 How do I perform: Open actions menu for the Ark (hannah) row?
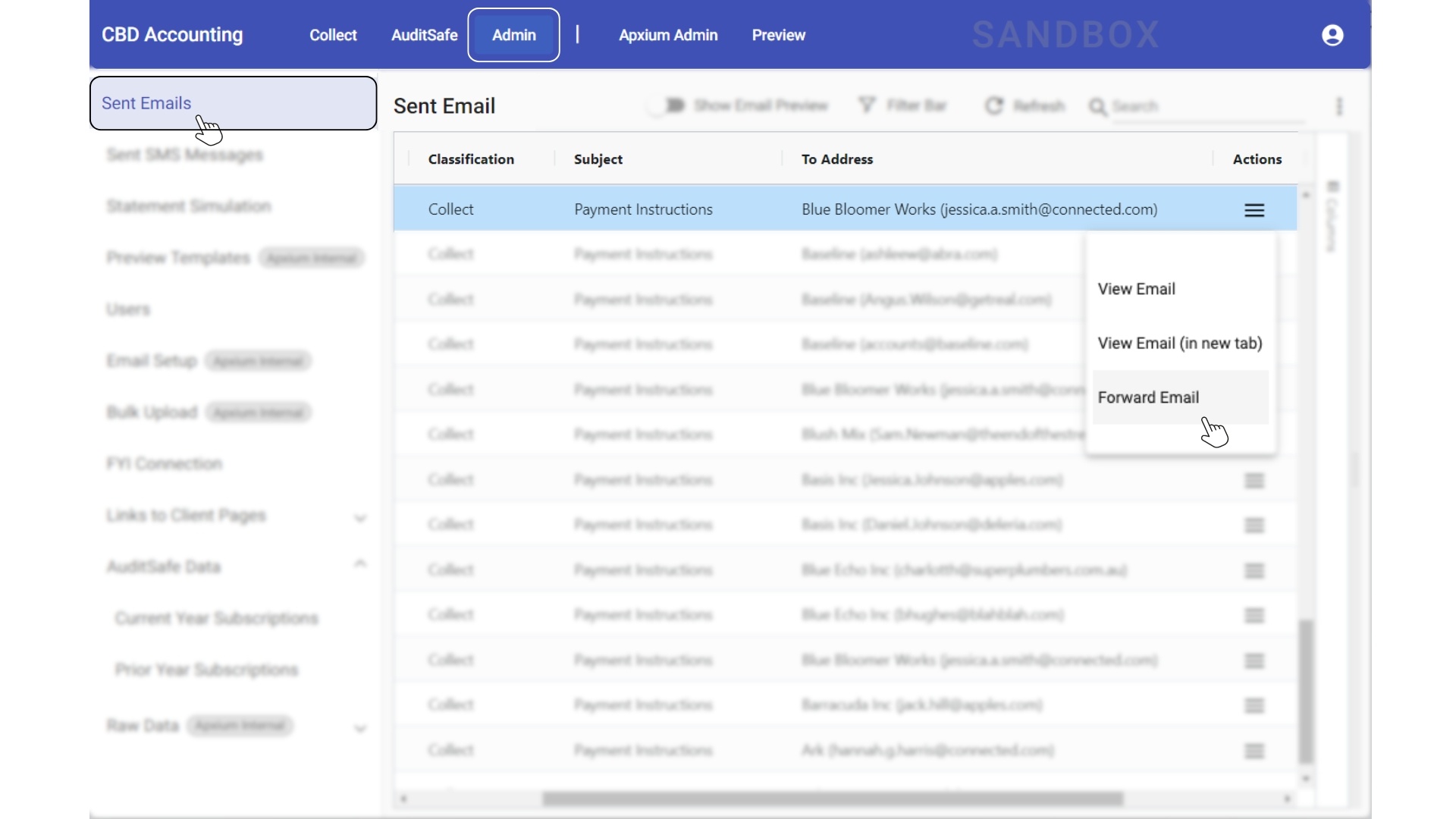1254,751
